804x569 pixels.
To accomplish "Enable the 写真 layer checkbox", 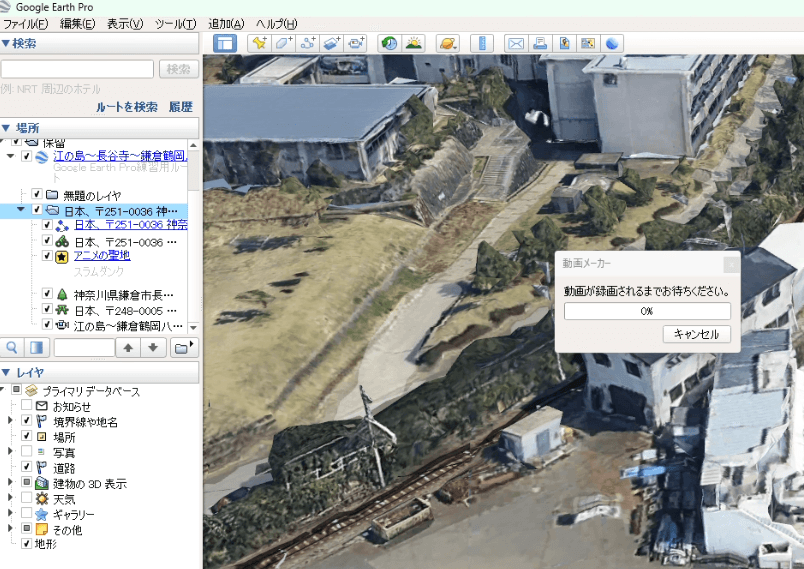I will click(x=28, y=452).
